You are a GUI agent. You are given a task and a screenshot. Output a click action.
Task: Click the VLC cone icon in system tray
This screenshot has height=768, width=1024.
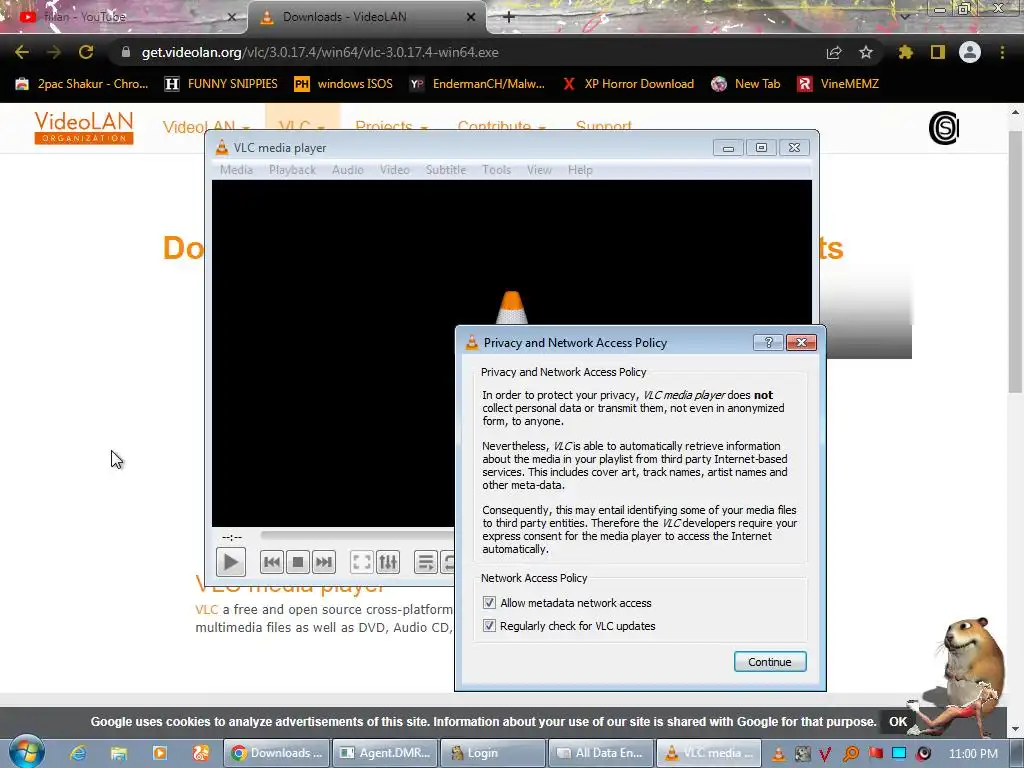(x=778, y=754)
